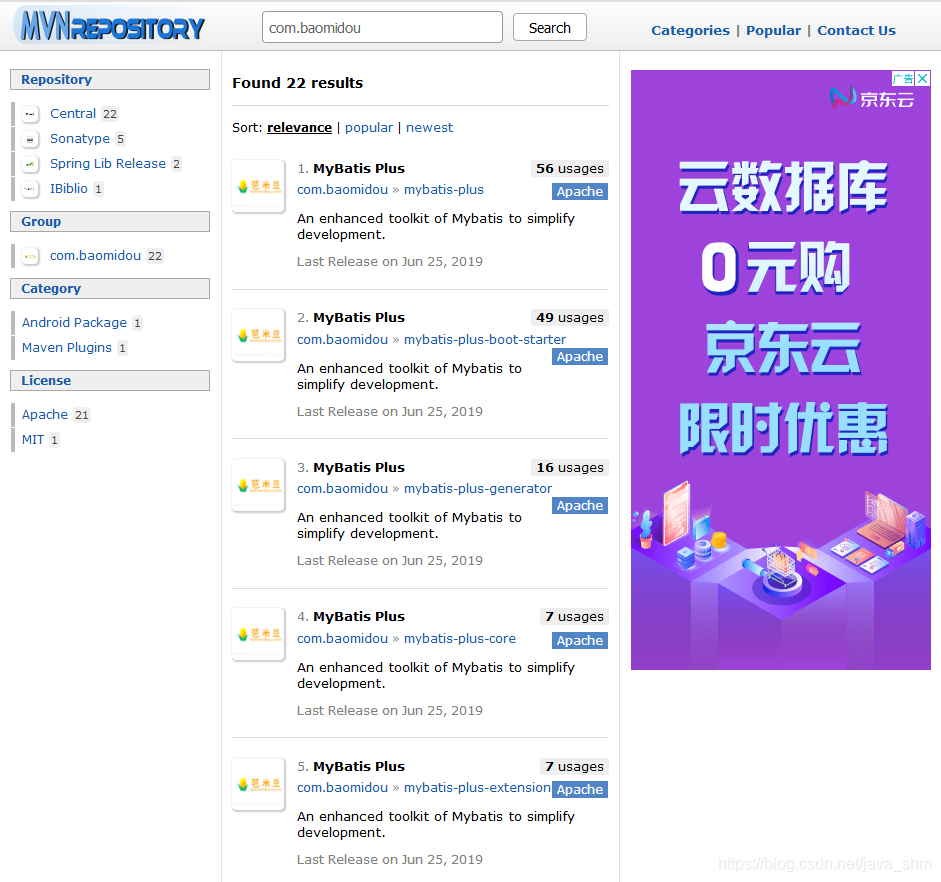941x882 pixels.
Task: Click the Sonatype repository icon
Action: 30,139
